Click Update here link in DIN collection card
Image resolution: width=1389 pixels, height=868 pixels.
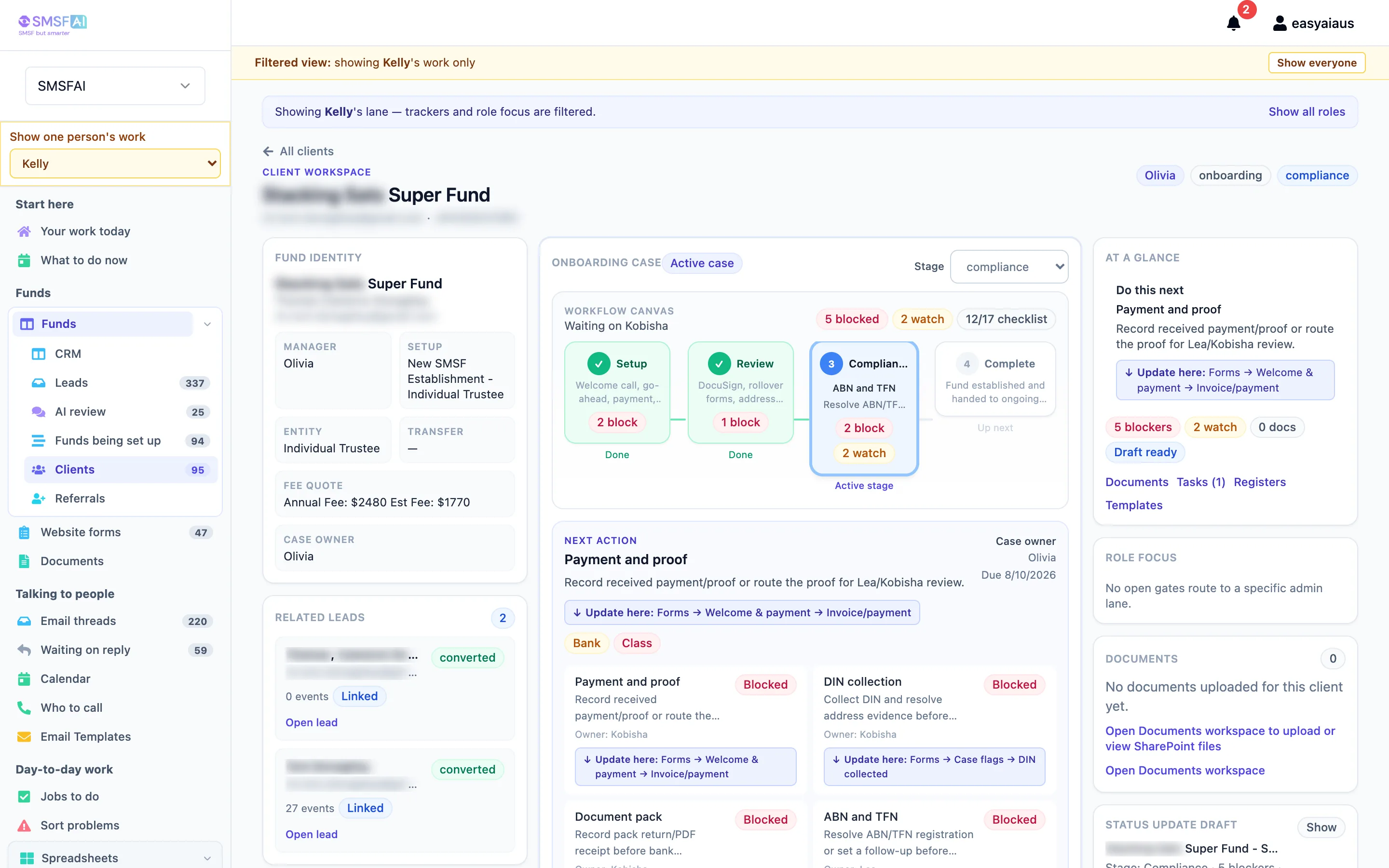click(x=934, y=766)
